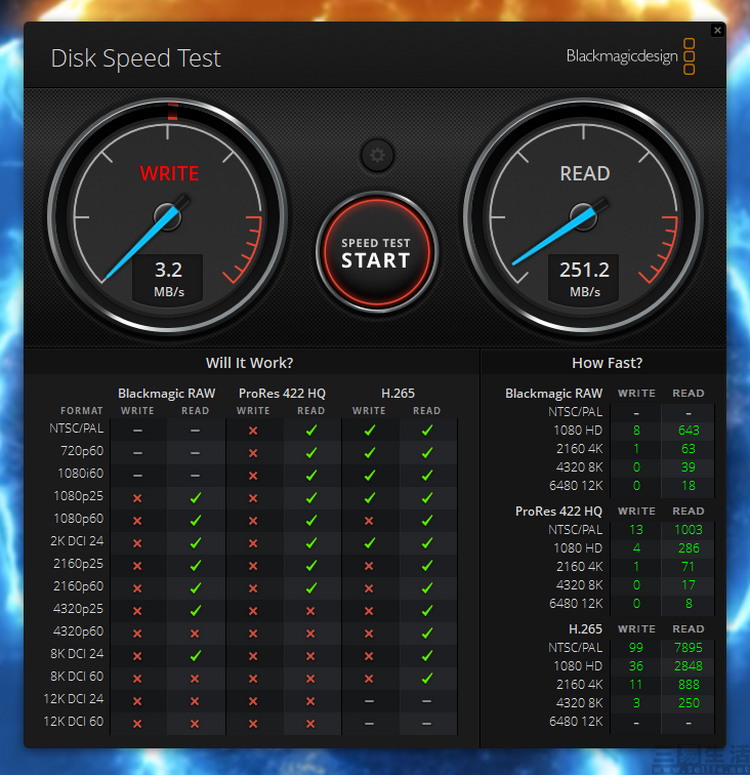The image size is (750, 775).
Task: Click Blackmagic RAW read checkmark for 2160p60
Action: [195, 588]
